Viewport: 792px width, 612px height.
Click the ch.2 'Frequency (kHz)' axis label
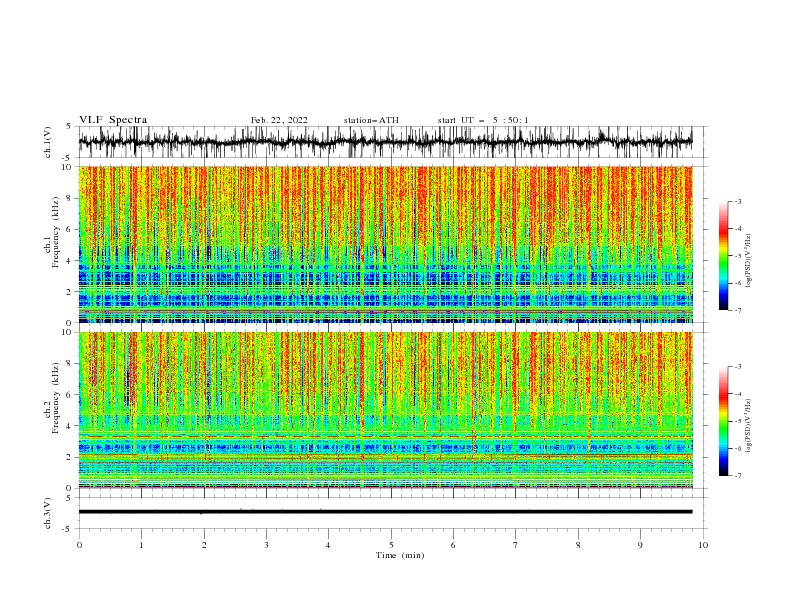(x=55, y=398)
